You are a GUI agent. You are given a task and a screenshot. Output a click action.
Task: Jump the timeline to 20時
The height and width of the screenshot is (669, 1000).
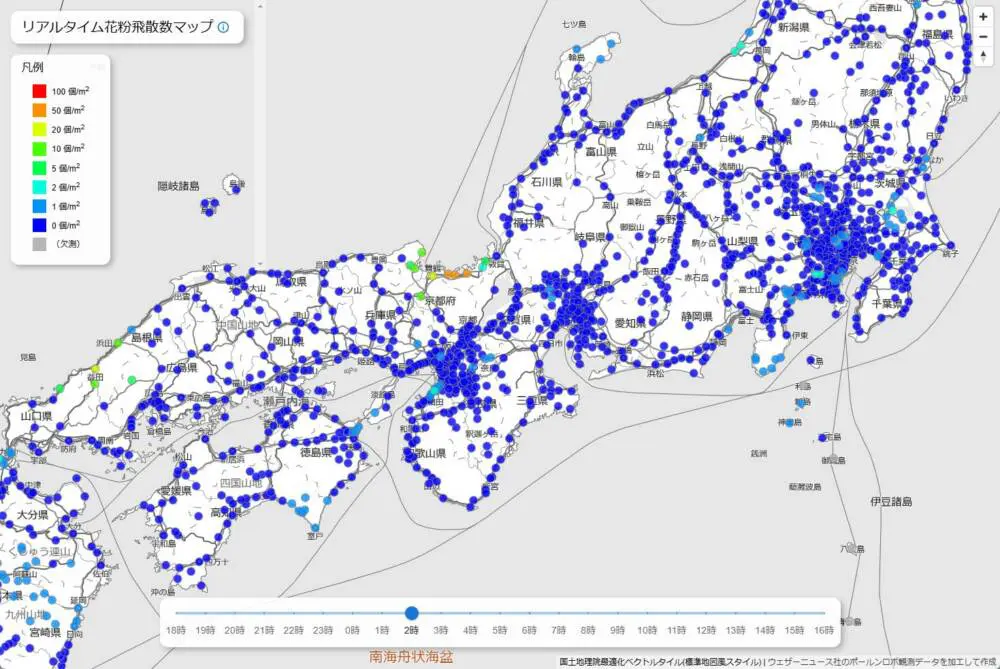click(x=235, y=630)
